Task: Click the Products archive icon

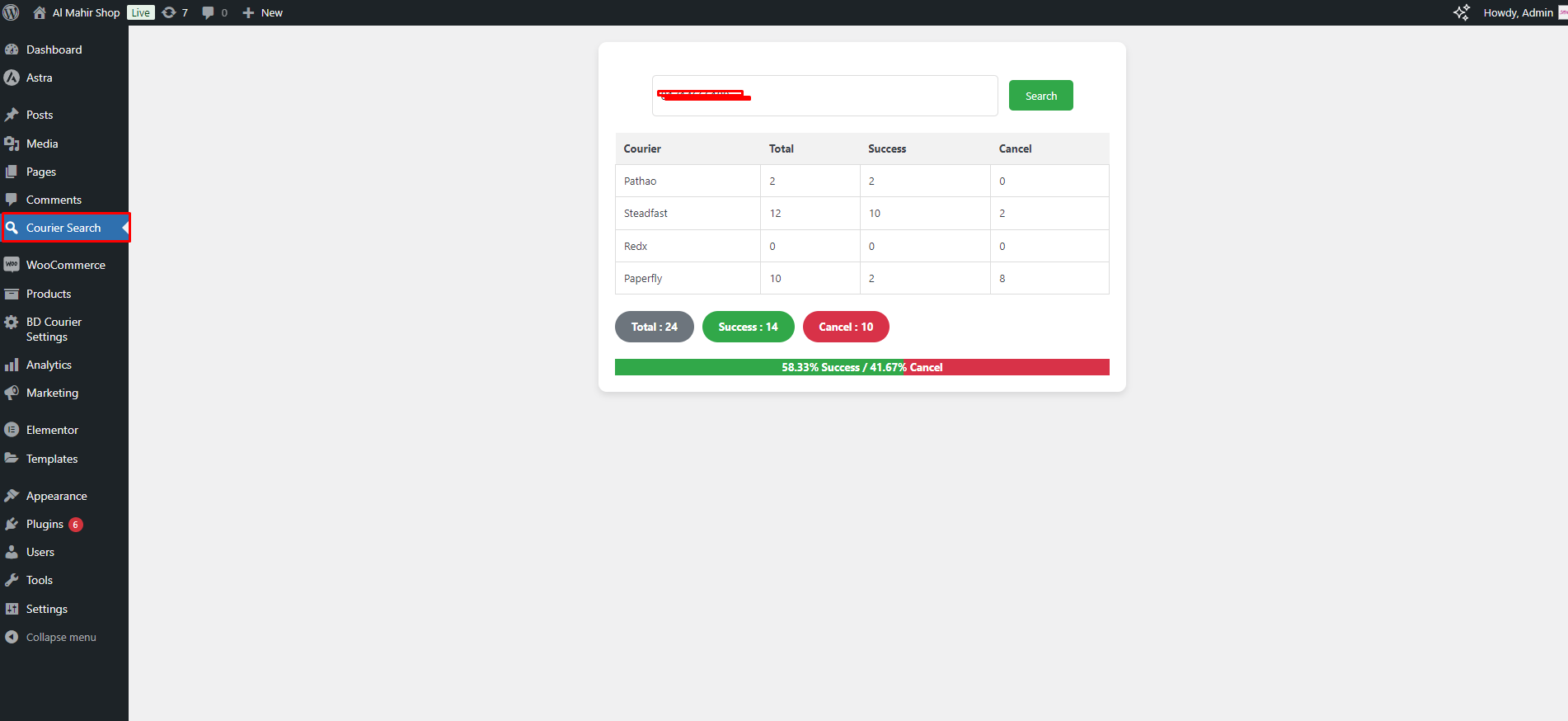Action: point(12,294)
